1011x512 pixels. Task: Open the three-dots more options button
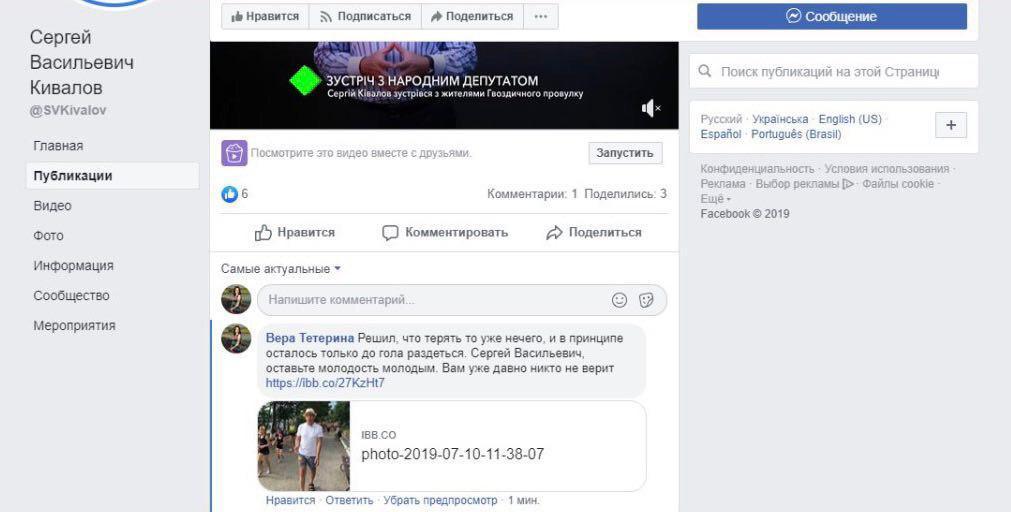click(x=540, y=17)
